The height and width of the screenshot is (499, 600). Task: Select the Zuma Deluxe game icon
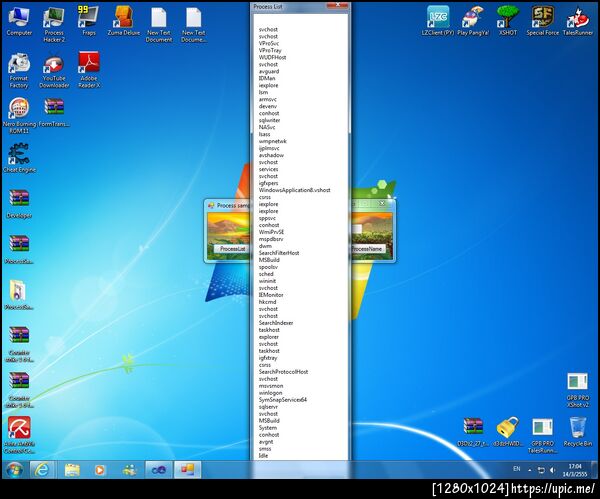pos(124,21)
